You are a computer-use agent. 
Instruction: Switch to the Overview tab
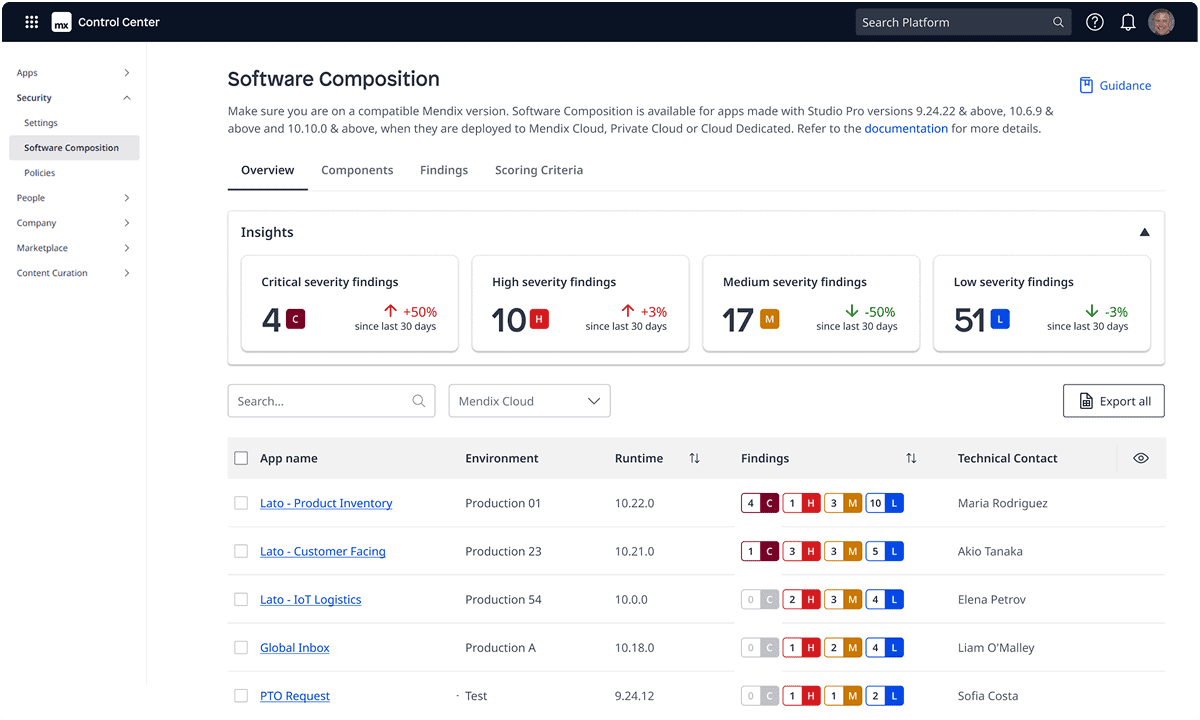click(268, 170)
